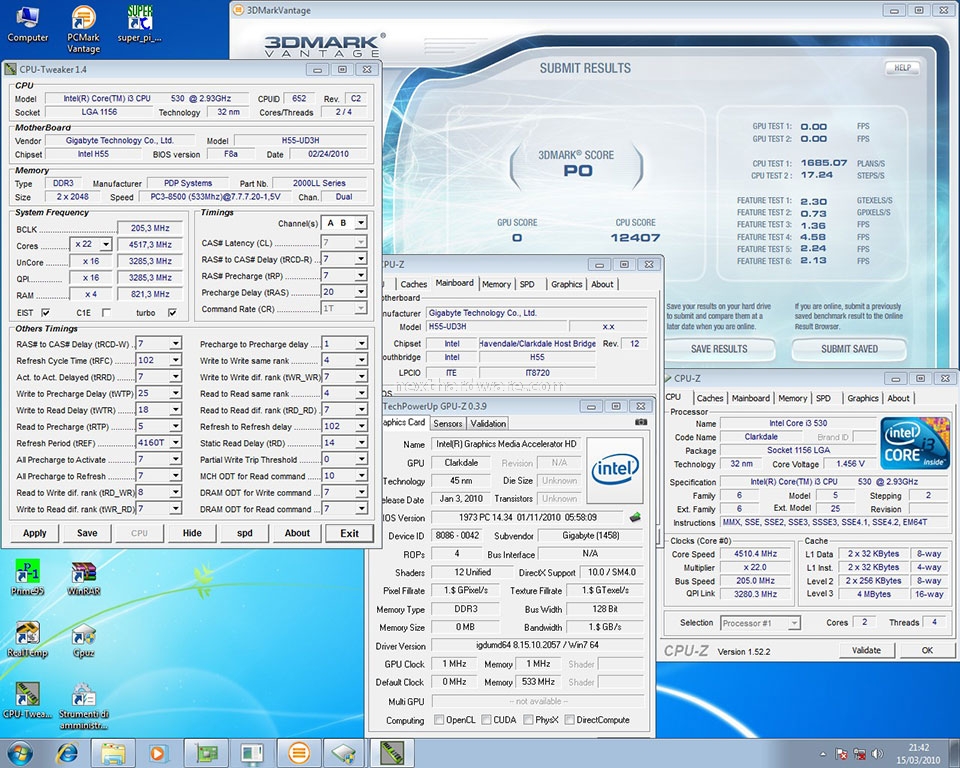Screen dimensions: 960x768
Task: Click the Apply button in CPU-Tweaker
Action: (35, 533)
